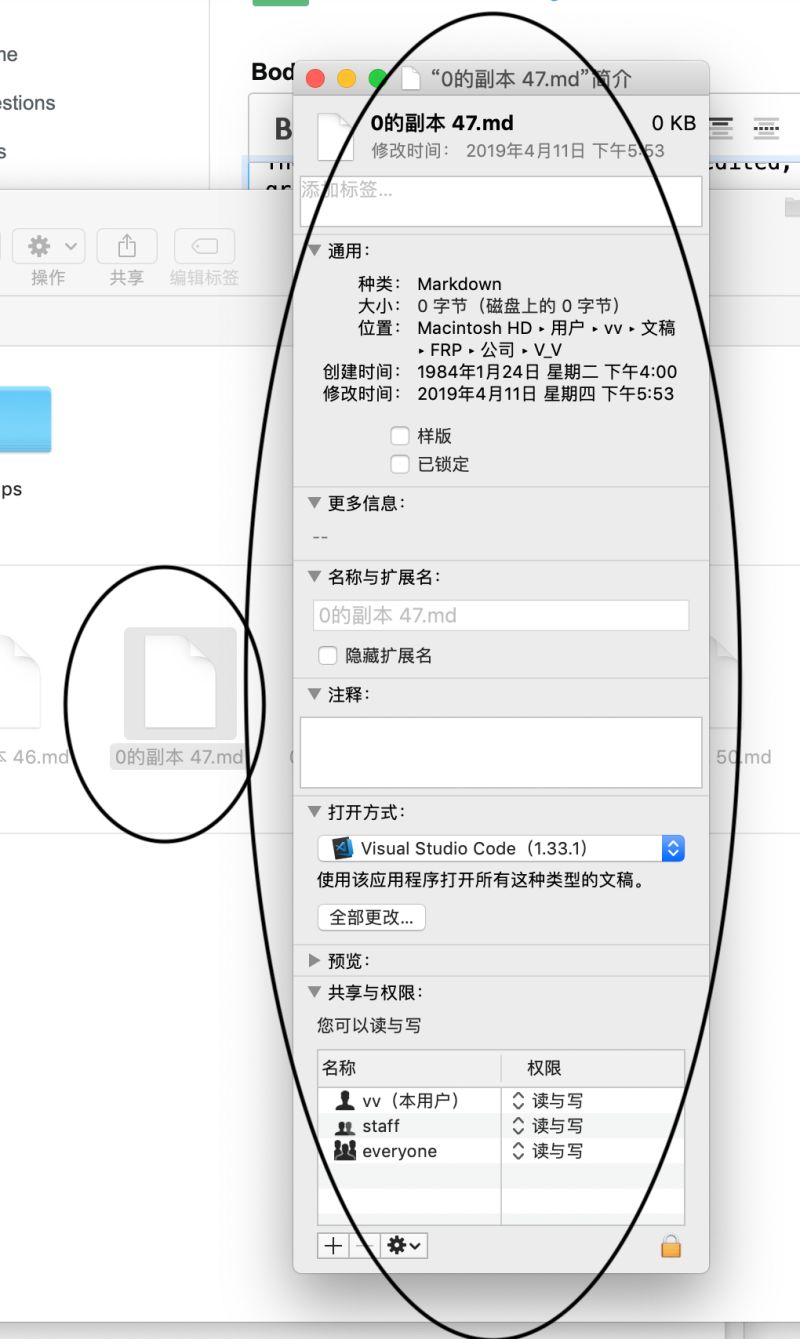The image size is (800, 1339).
Task: Click the 0 KB size label in header
Action: (674, 123)
